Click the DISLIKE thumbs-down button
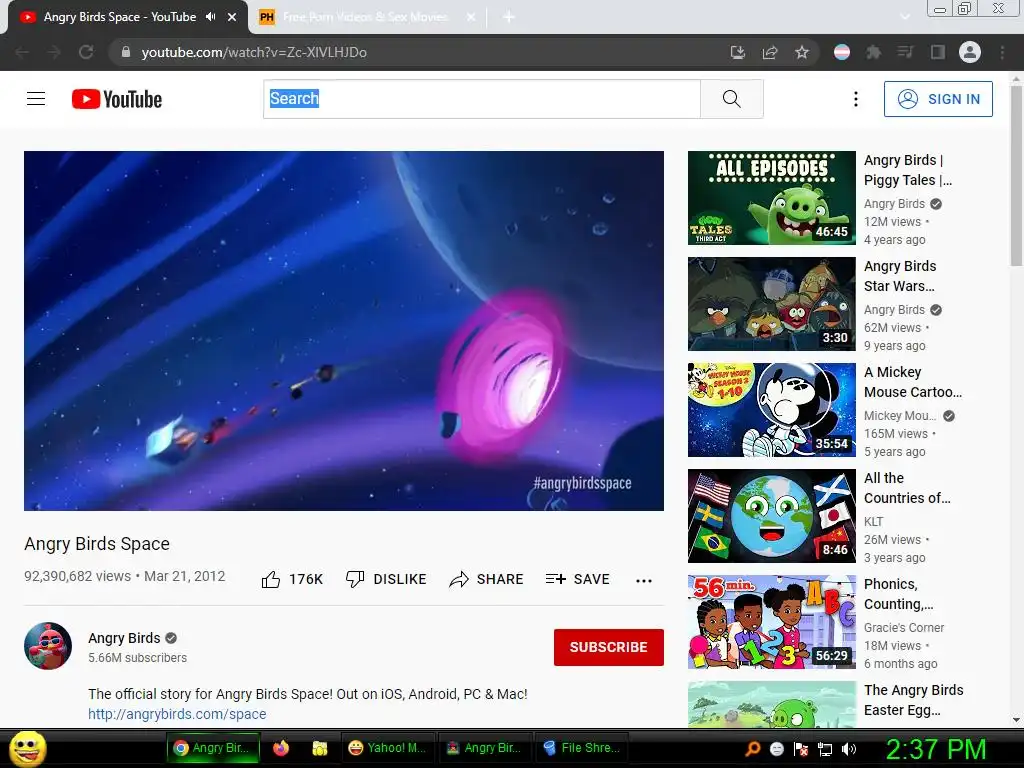Viewport: 1024px width, 768px height. pyautogui.click(x=386, y=579)
